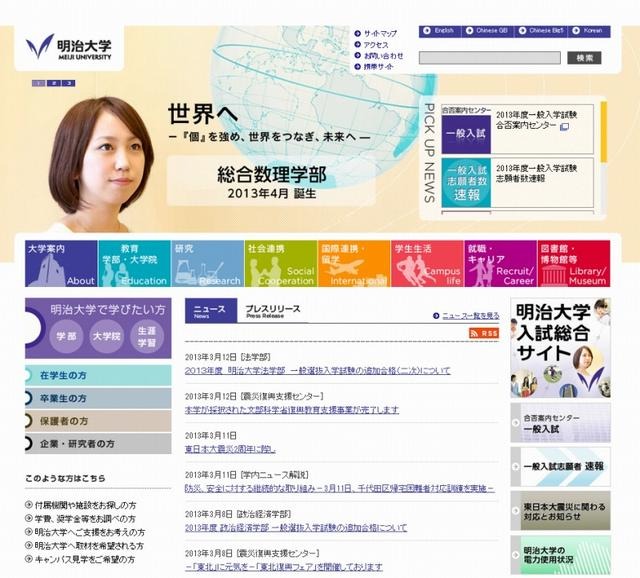Open the 文部科学省復興教育支援事業 news link
This screenshot has width=640, height=578.
[x=292, y=410]
